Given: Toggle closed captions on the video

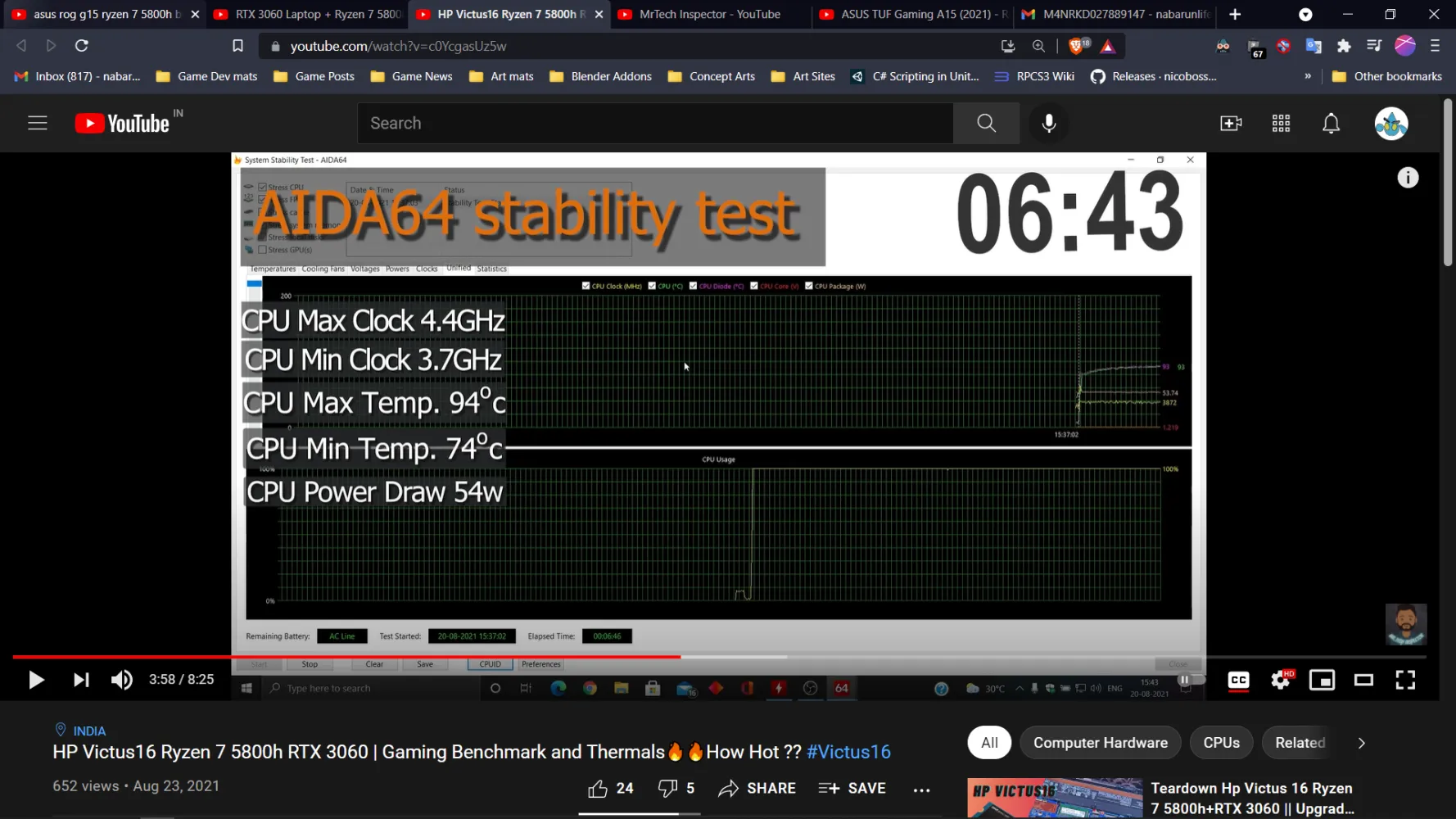Looking at the screenshot, I should click(1238, 680).
